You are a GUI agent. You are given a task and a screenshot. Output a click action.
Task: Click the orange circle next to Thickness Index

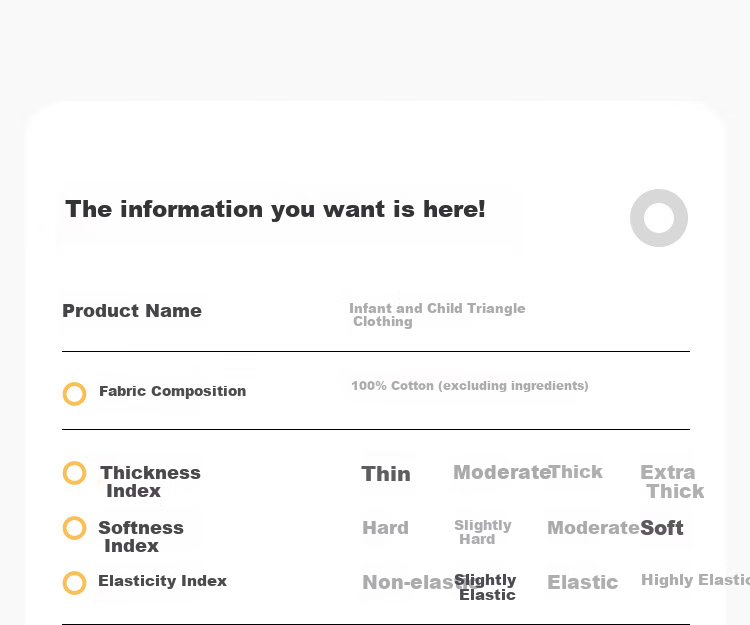(75, 473)
